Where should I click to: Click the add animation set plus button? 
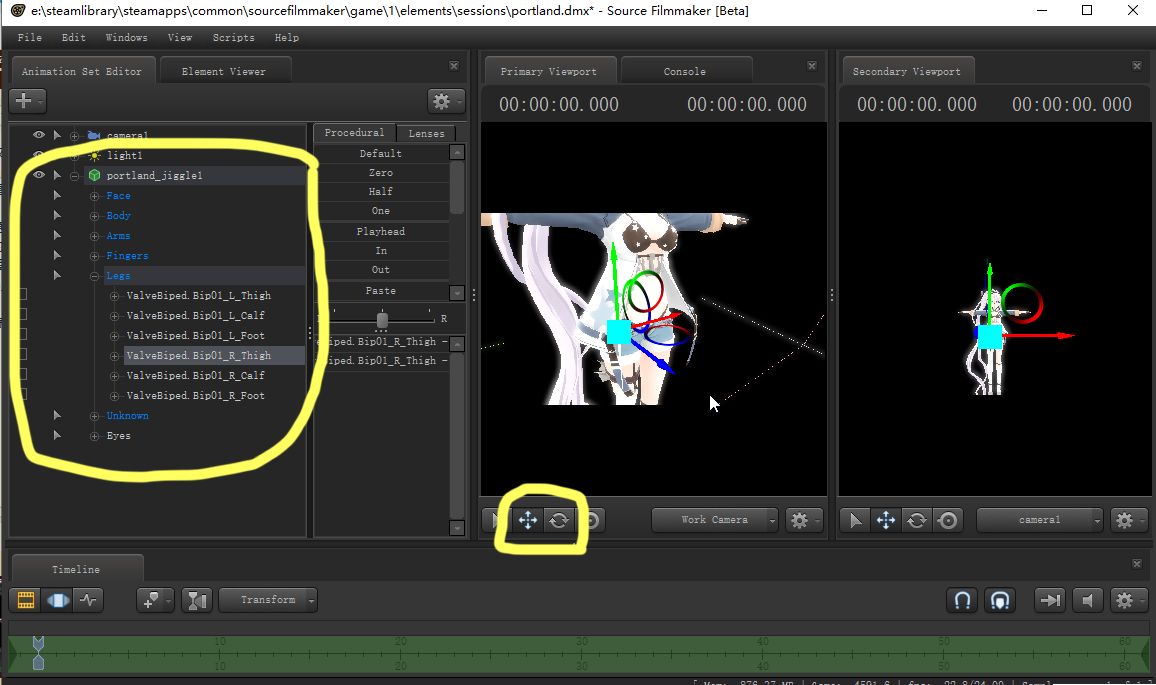(27, 100)
